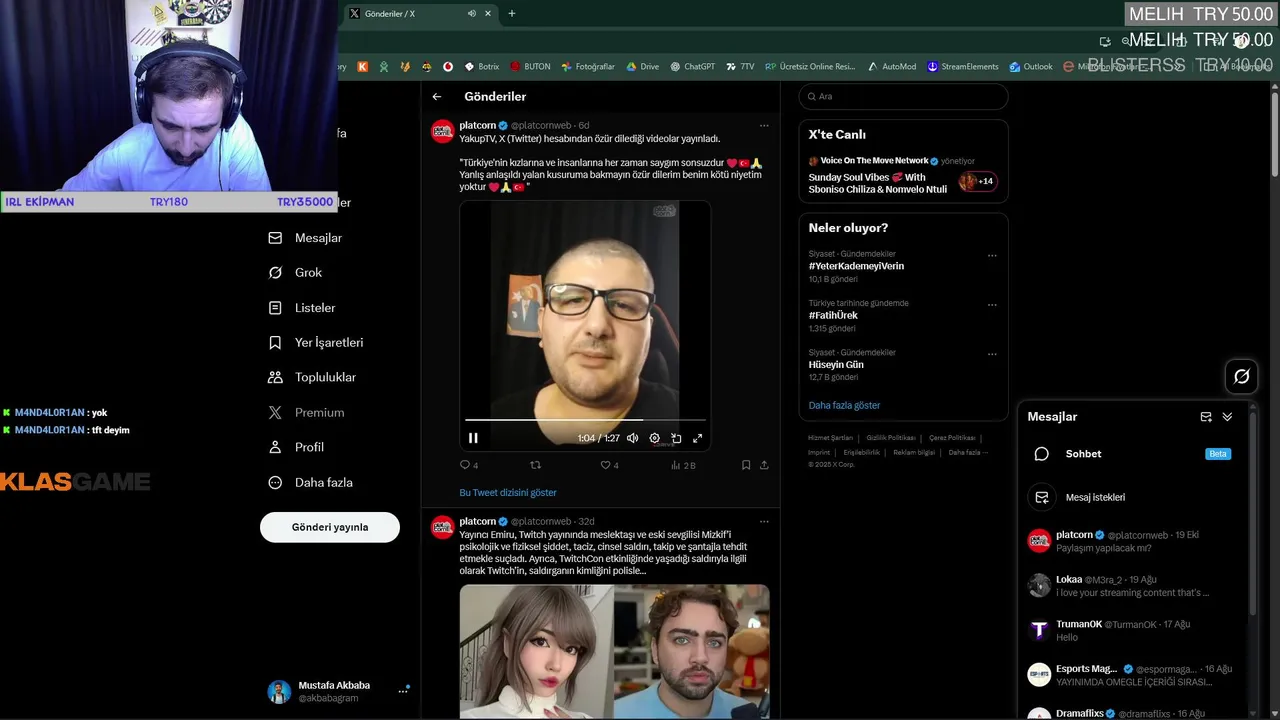This screenshot has width=1280, height=720.
Task: Reply to the YakupTV post
Action: [468, 465]
